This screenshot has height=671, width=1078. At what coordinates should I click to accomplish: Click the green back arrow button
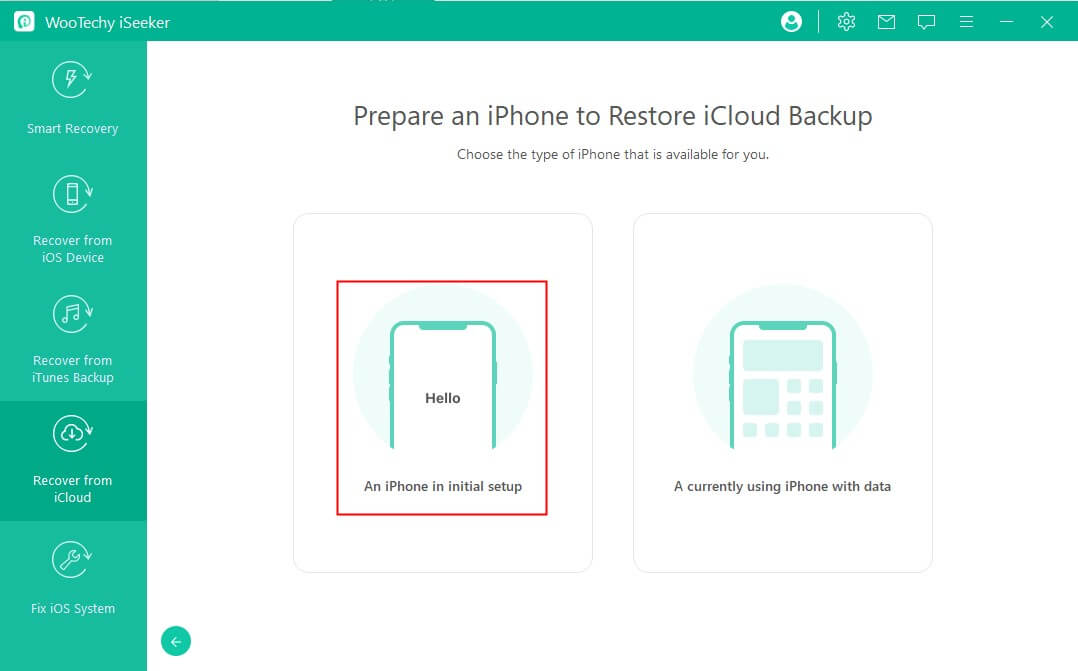pyautogui.click(x=176, y=641)
